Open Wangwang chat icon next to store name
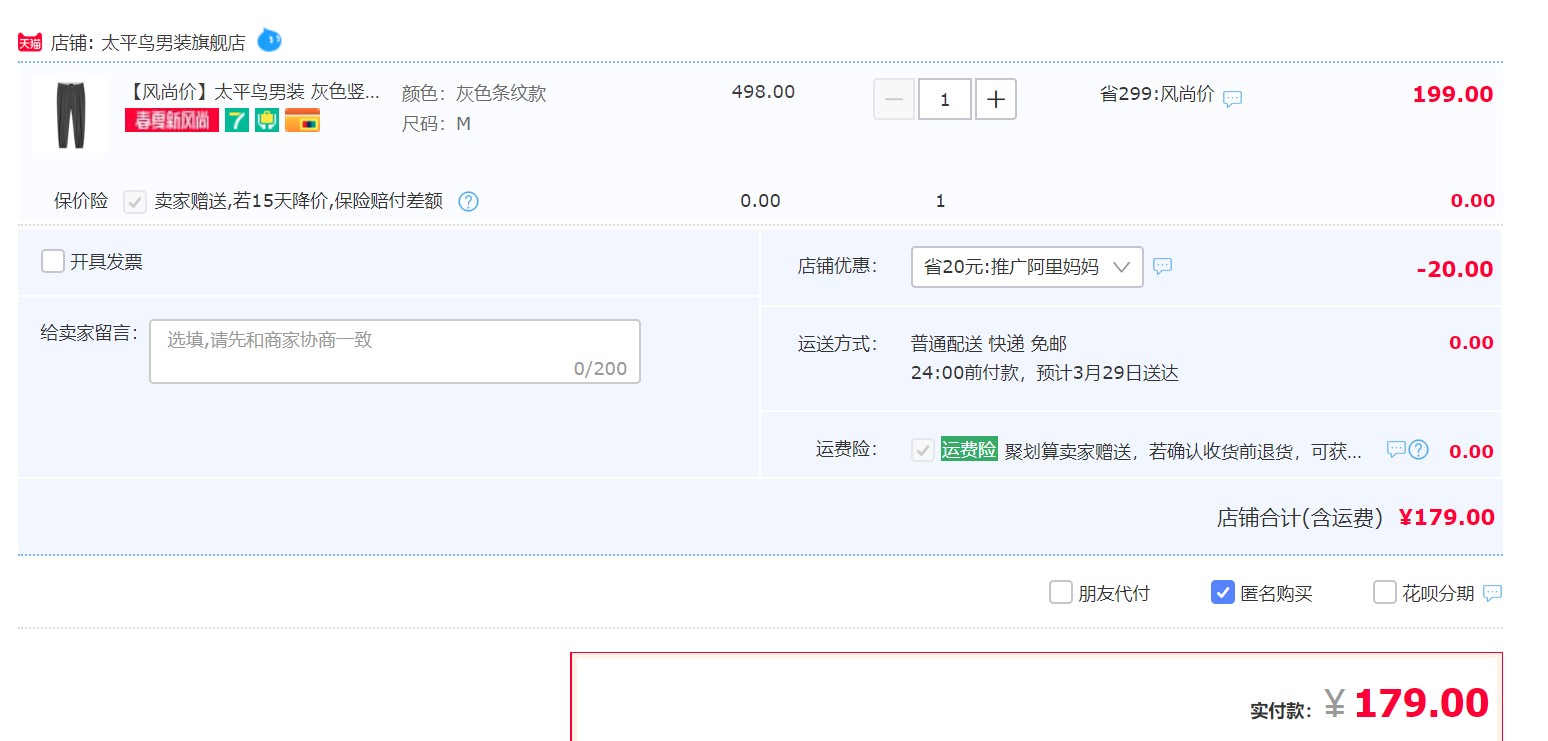1548x741 pixels. coord(269,40)
